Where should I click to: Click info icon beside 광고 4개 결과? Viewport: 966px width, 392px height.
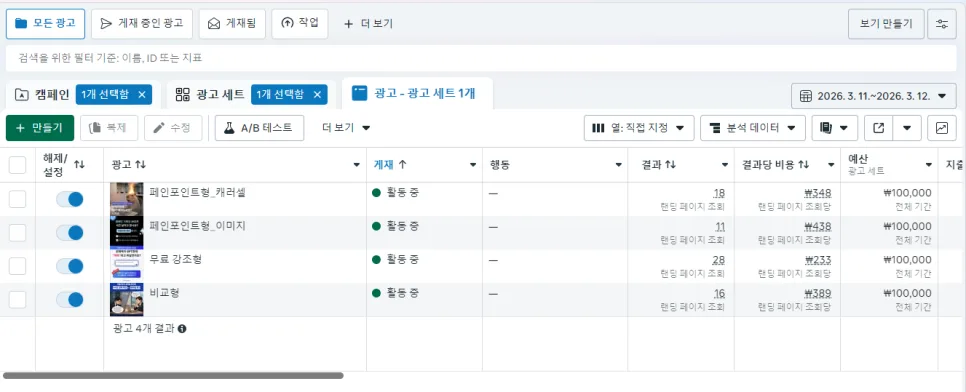click(x=182, y=329)
